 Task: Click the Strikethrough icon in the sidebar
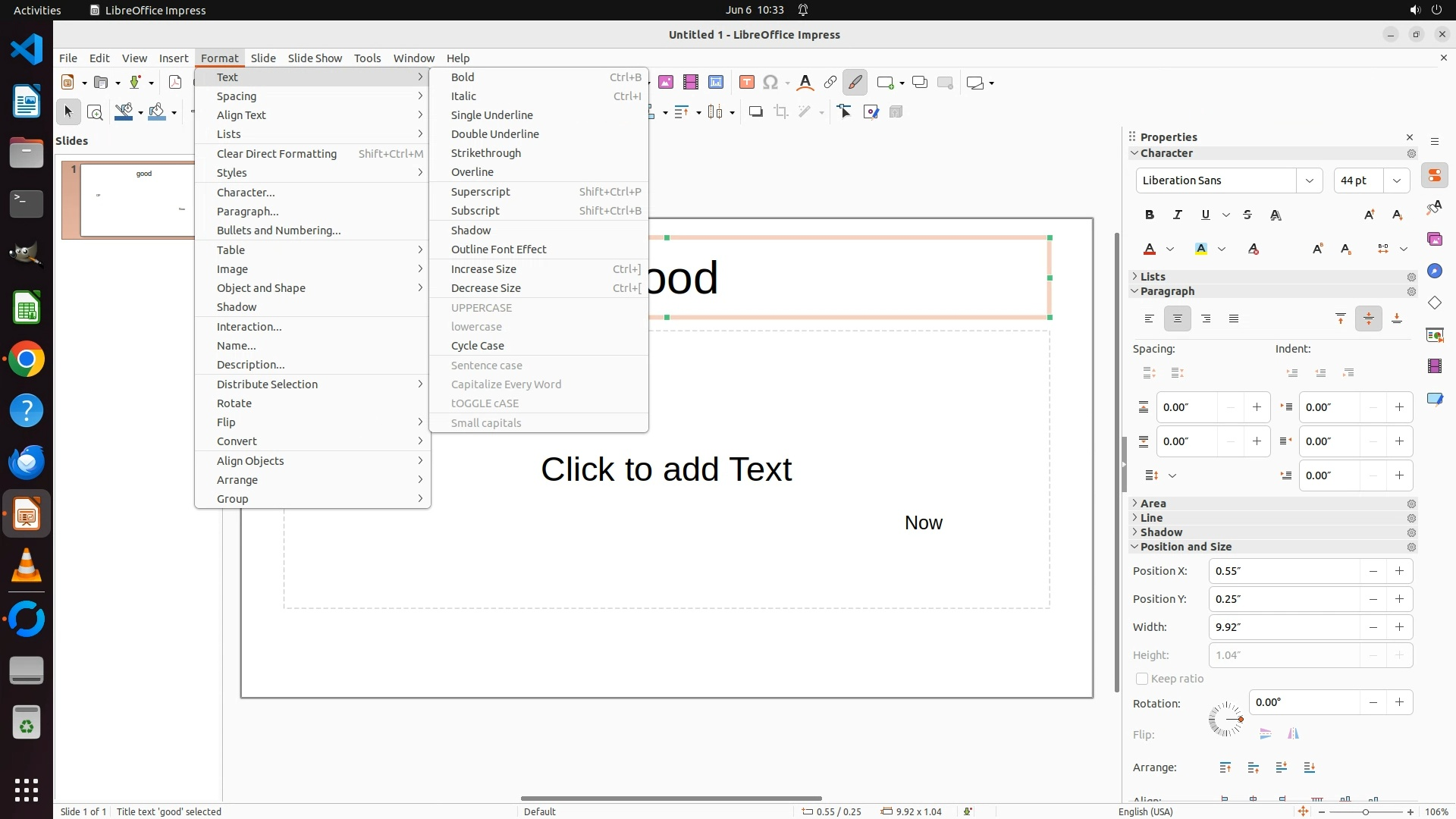point(1247,215)
